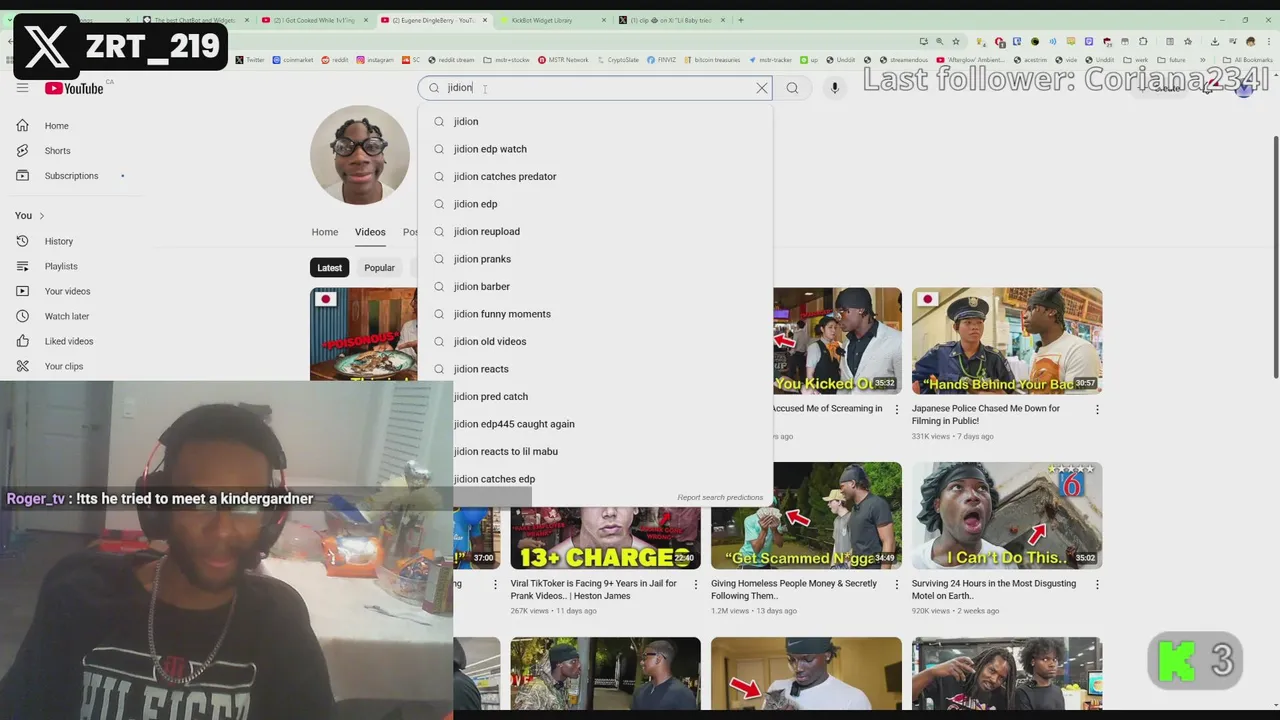Open 'Japanese Police Chased Me Down' video title
Screen dimensions: 1280x720
(985, 415)
